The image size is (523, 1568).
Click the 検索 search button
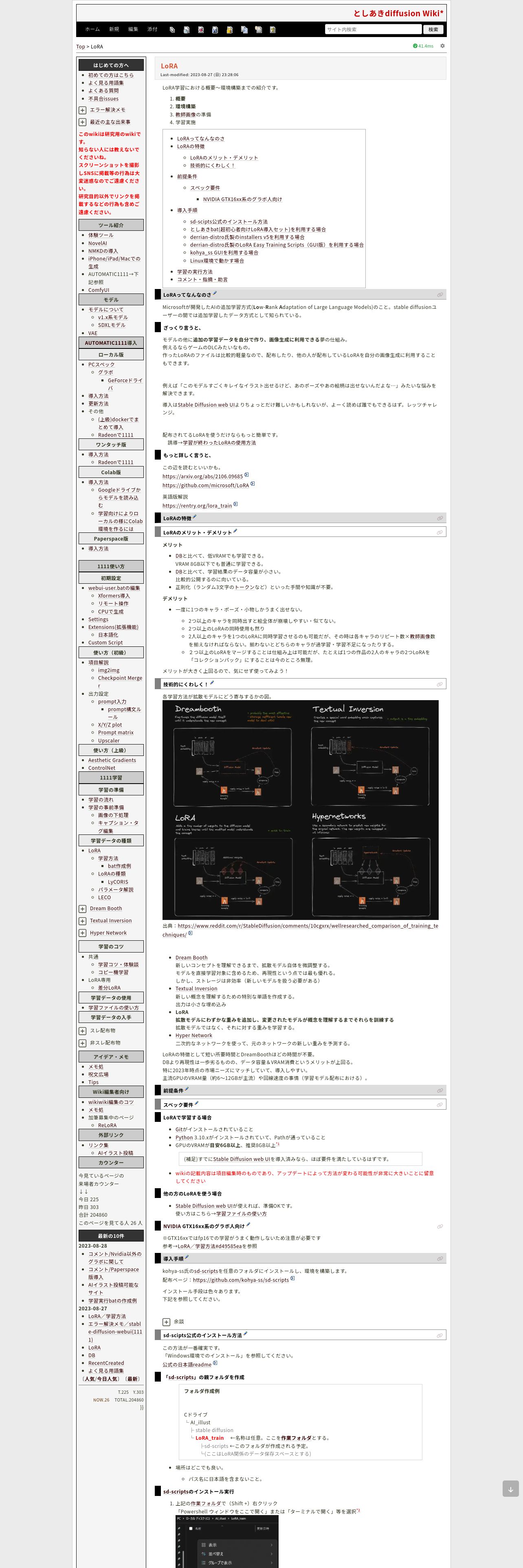433,29
